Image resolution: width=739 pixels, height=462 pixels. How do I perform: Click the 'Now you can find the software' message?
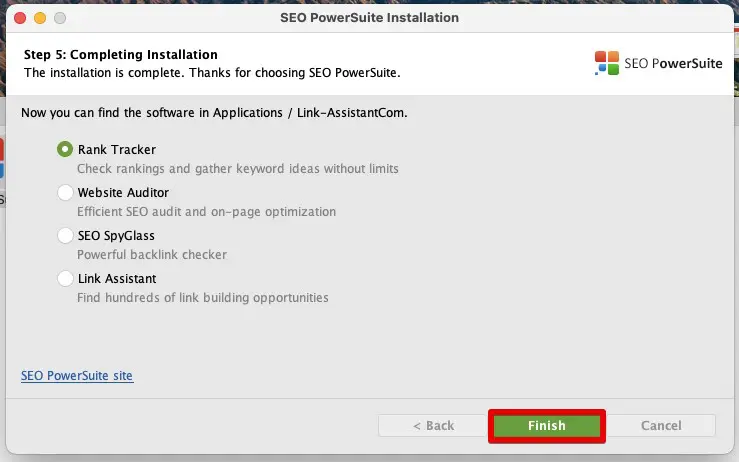click(214, 113)
